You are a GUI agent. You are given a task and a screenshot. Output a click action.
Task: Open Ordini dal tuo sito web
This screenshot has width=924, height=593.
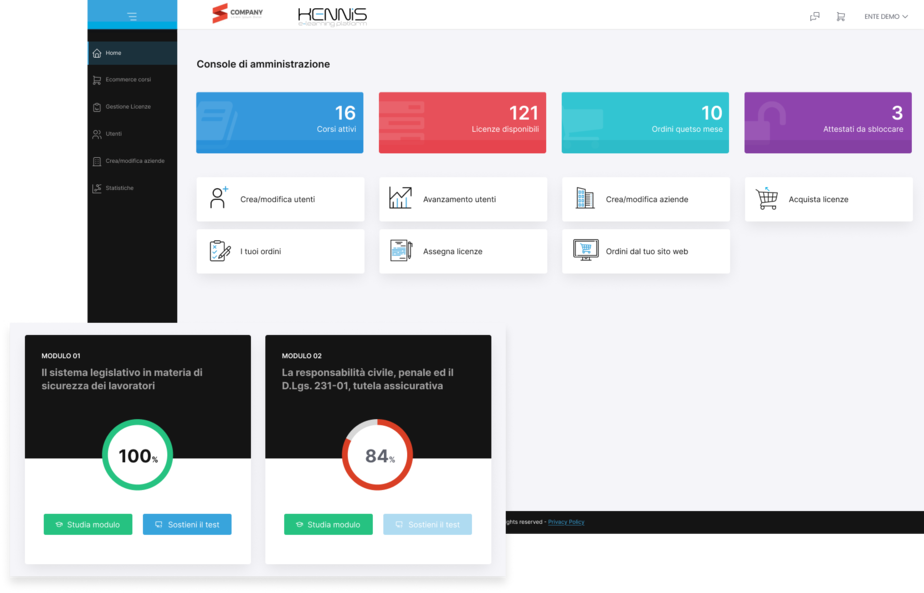point(646,252)
